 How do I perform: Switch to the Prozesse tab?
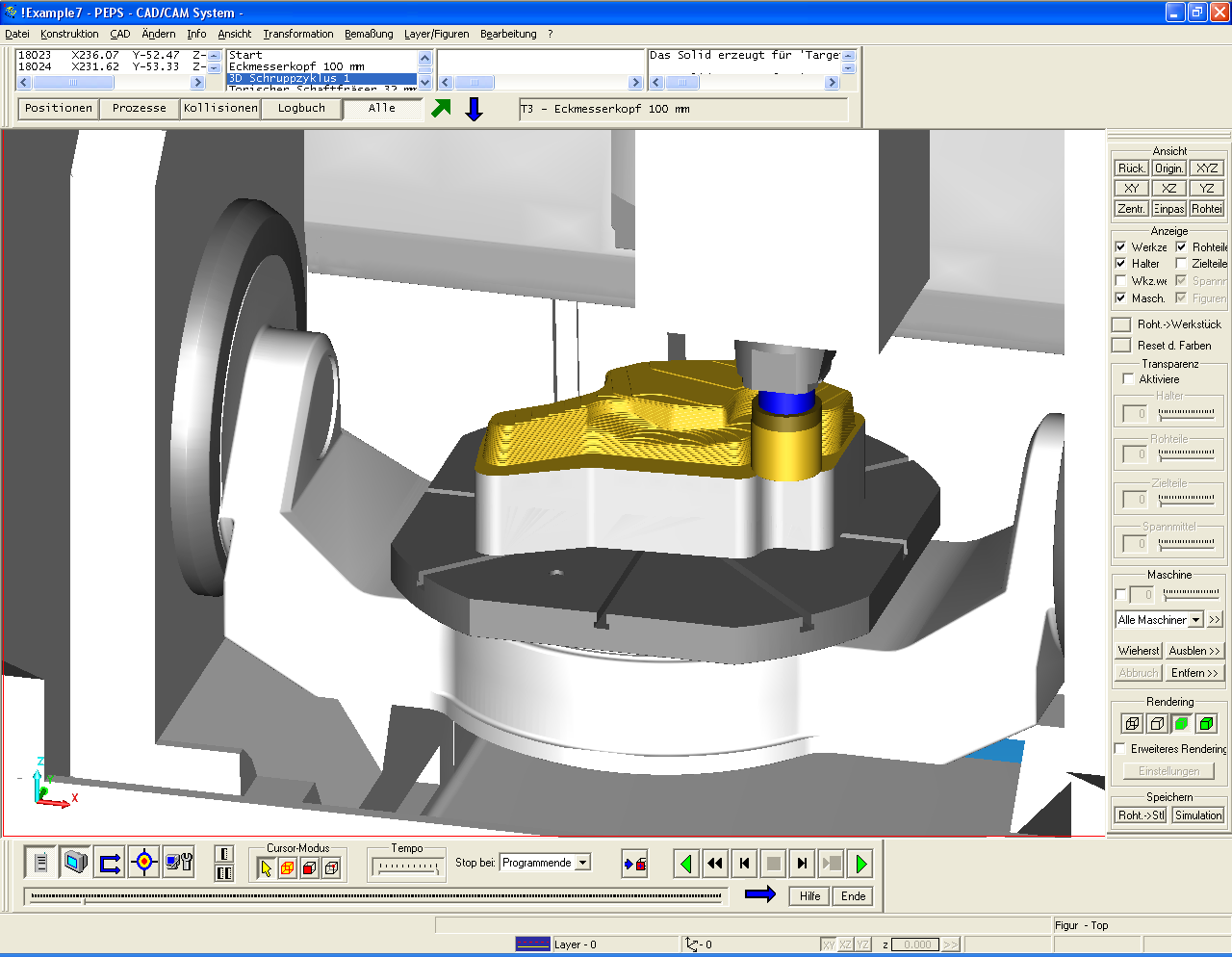coord(140,109)
